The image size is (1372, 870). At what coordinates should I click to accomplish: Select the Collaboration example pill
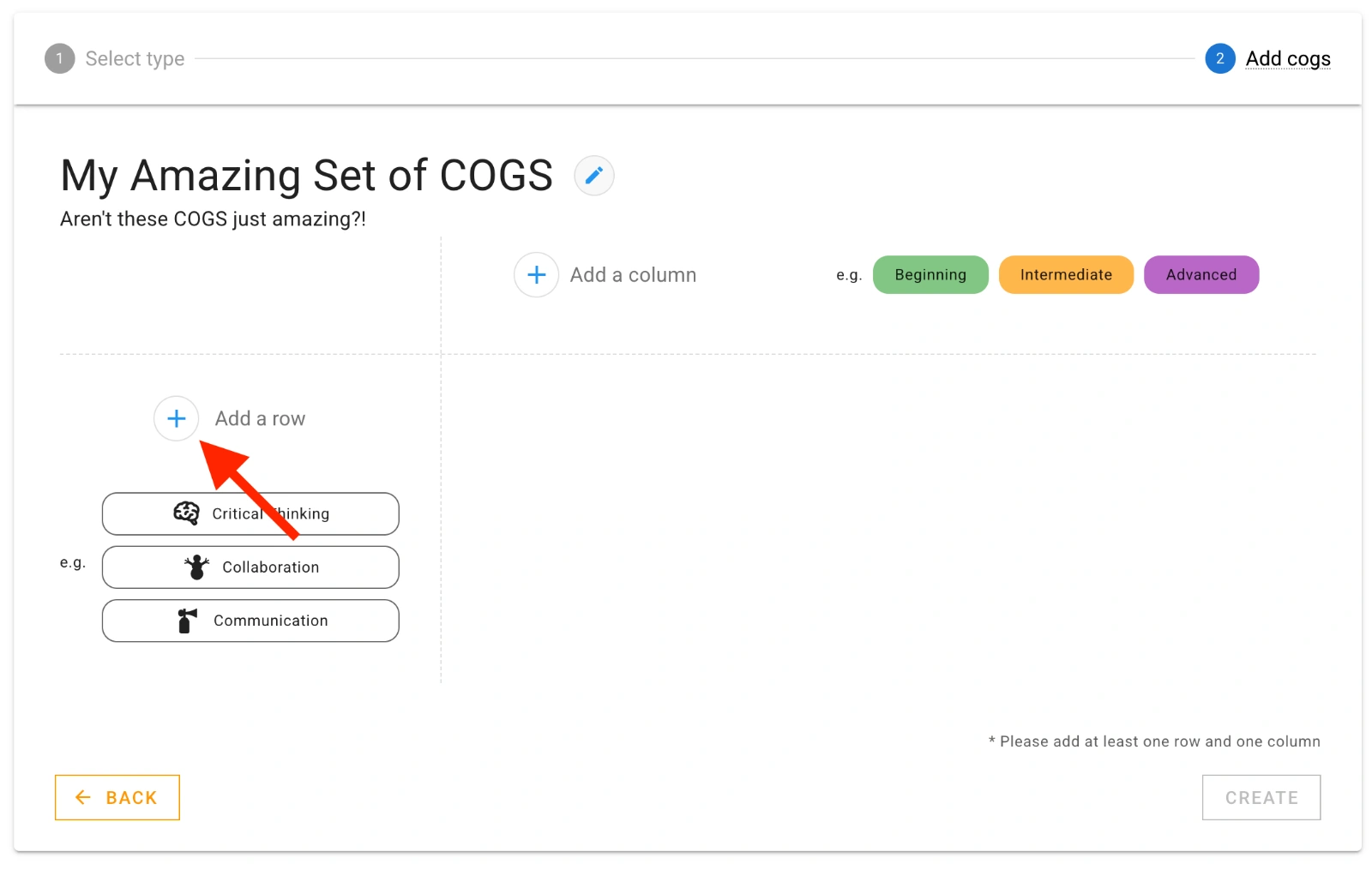pos(250,567)
